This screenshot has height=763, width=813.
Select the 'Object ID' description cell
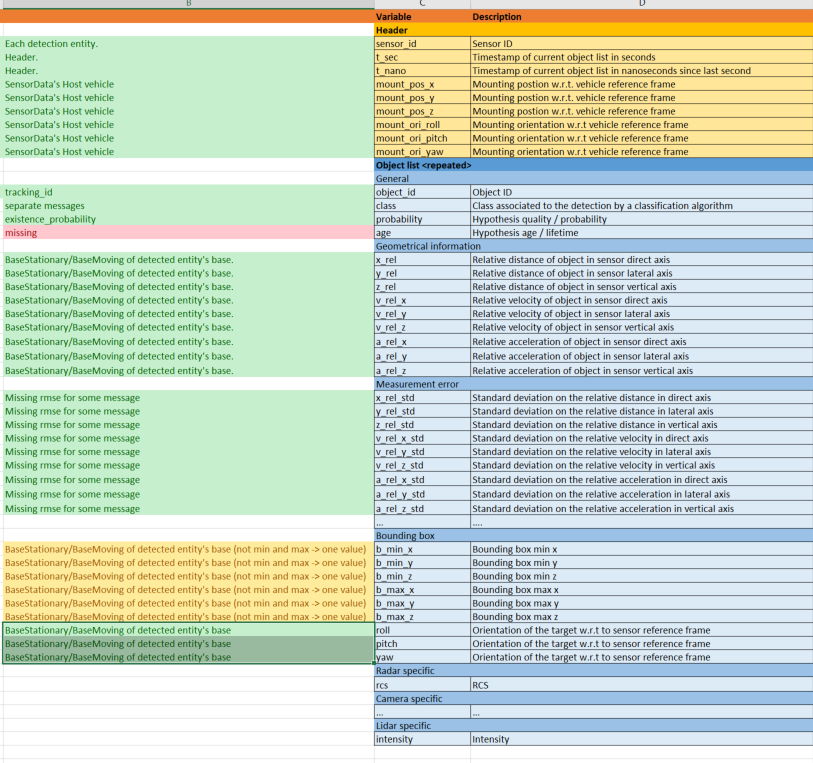pyautogui.click(x=642, y=192)
